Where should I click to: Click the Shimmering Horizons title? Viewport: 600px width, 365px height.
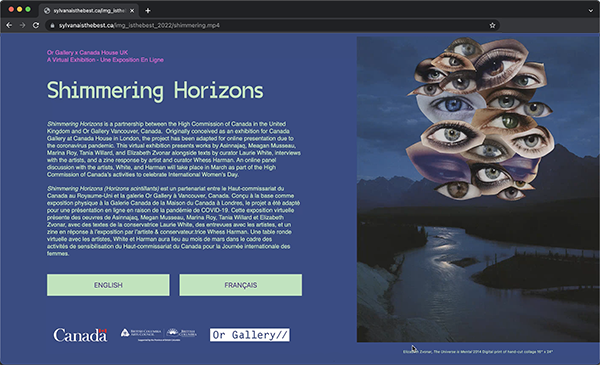[155, 91]
